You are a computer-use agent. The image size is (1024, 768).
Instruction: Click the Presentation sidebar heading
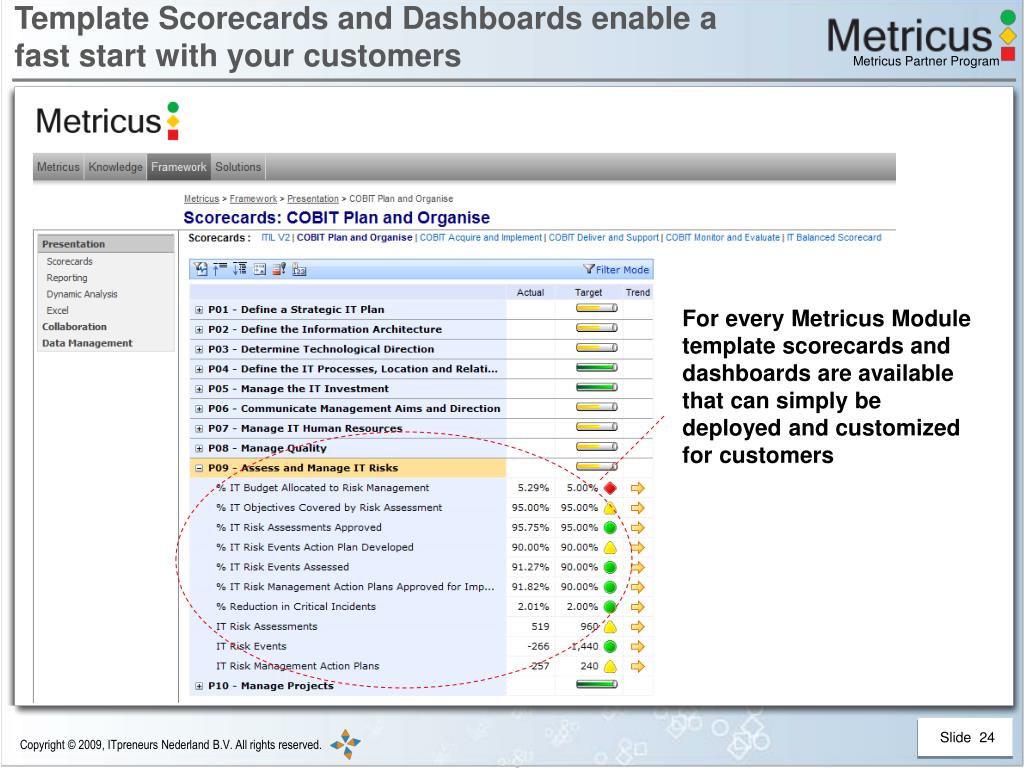coord(106,244)
